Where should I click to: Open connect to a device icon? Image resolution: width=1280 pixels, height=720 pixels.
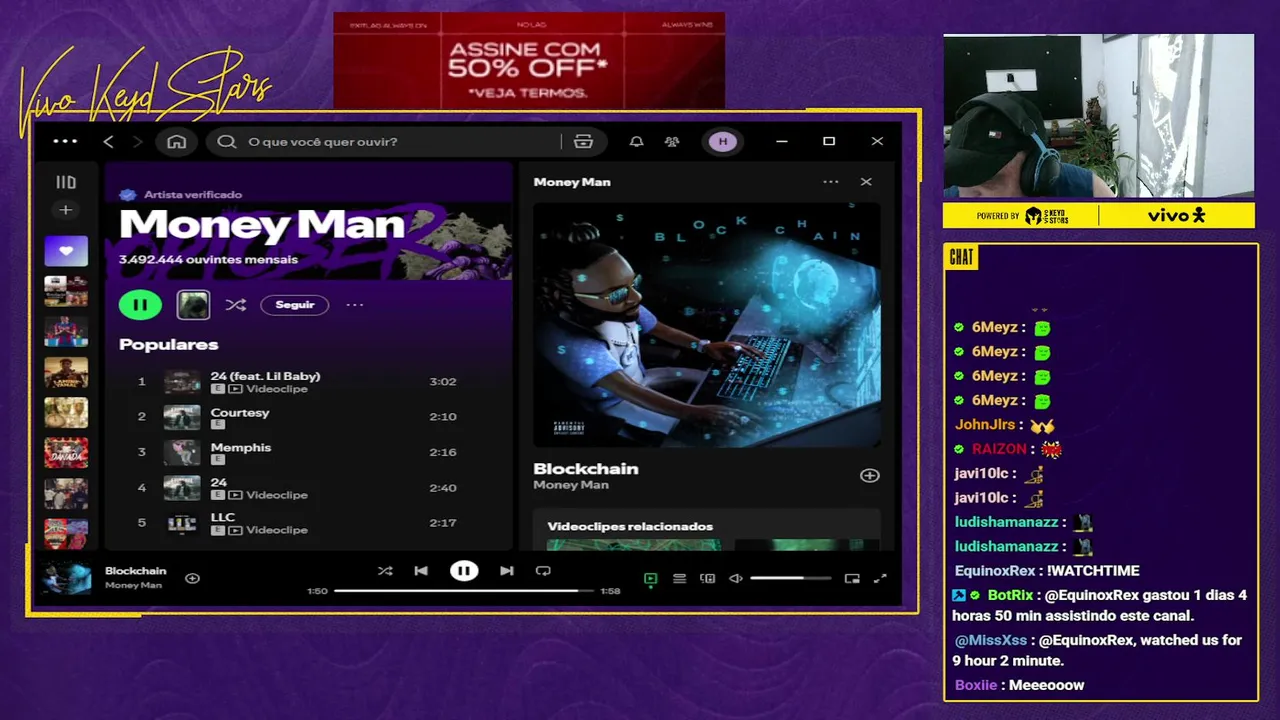(x=707, y=579)
